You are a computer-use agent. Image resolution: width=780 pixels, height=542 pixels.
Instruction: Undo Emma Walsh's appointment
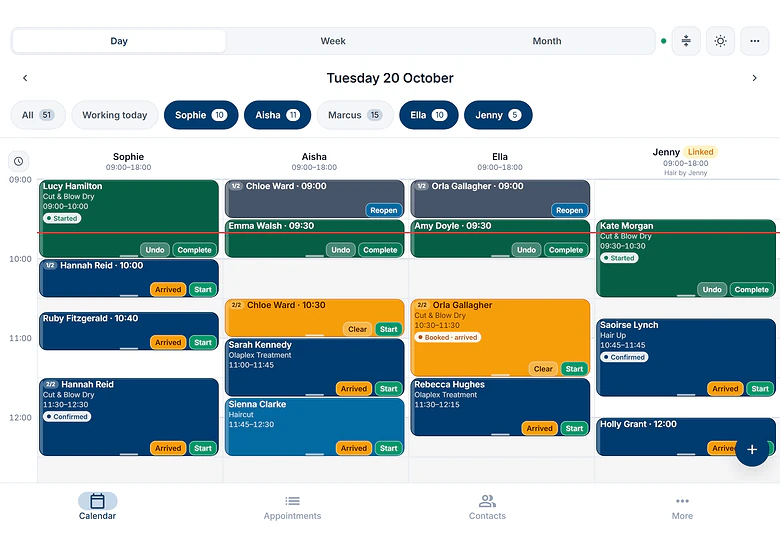point(341,250)
